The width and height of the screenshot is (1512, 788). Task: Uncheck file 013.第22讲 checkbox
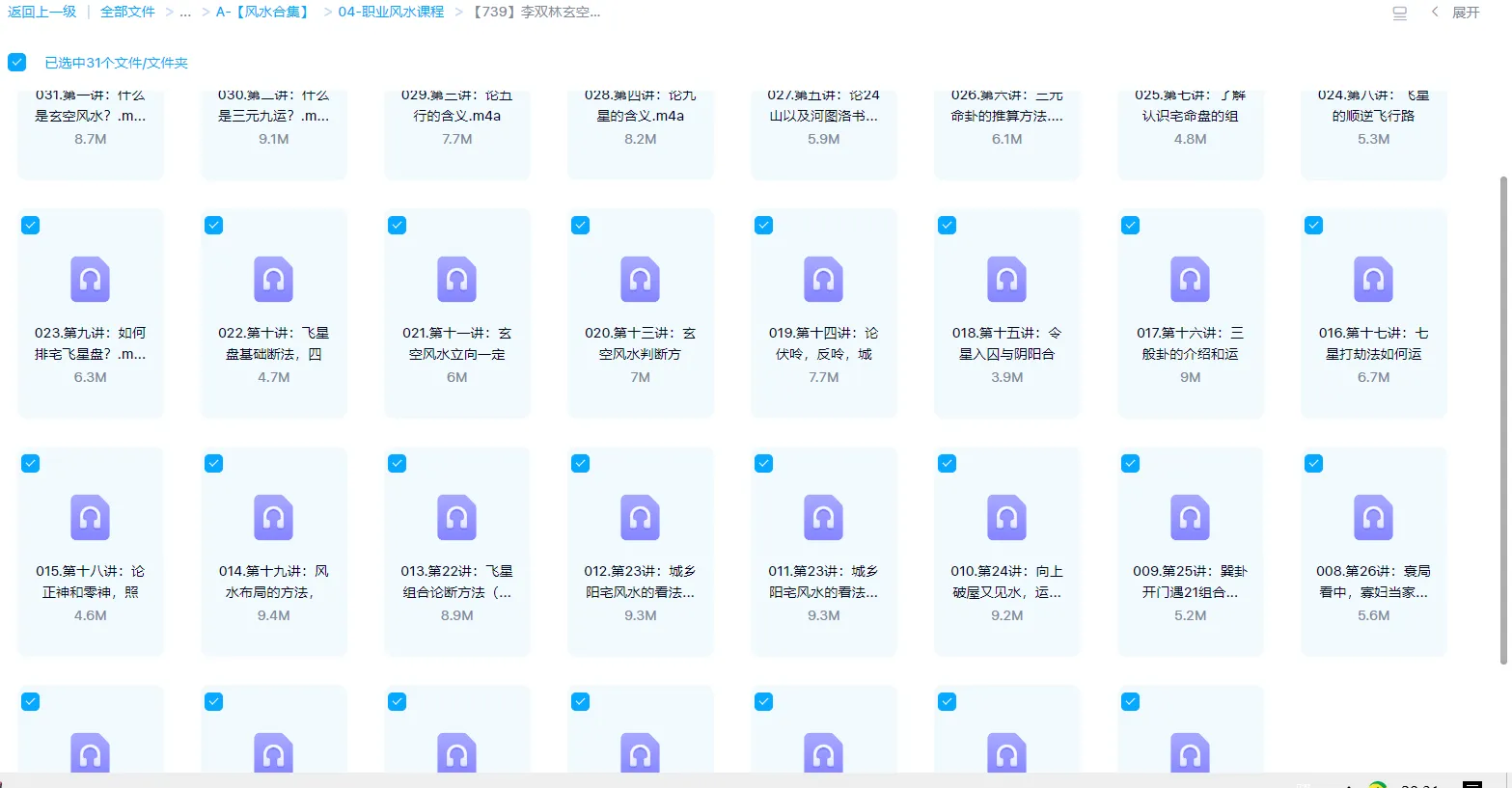pos(398,463)
